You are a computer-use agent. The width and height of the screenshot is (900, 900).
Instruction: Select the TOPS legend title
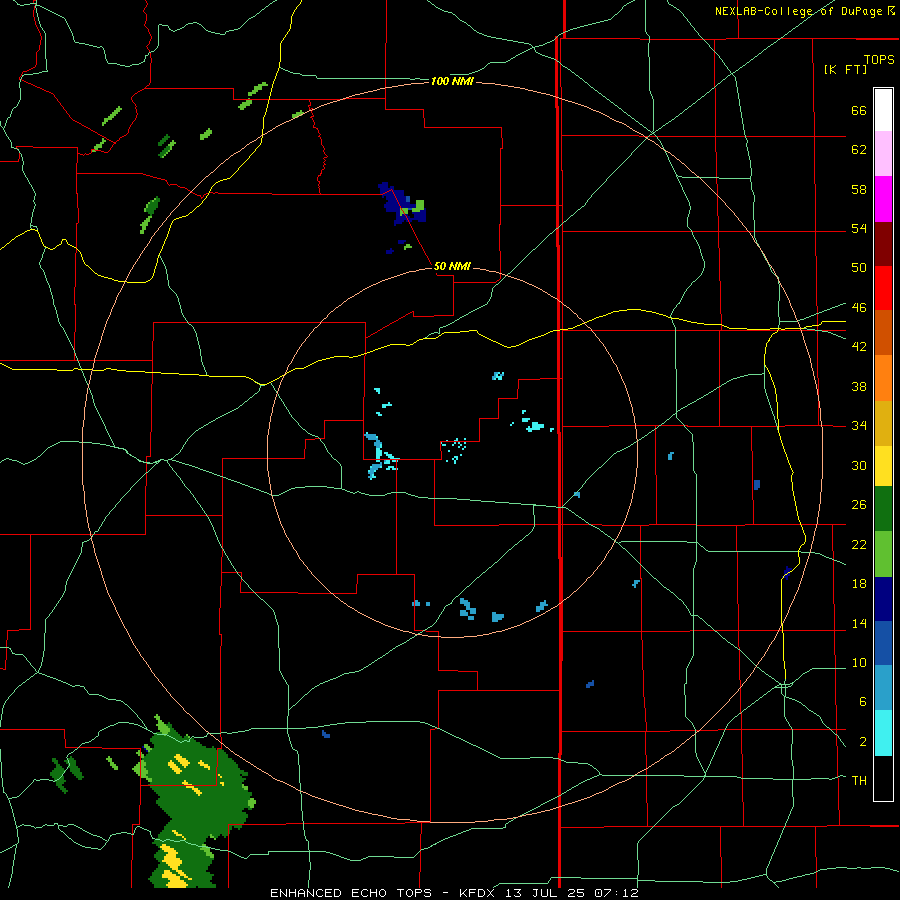(x=879, y=59)
